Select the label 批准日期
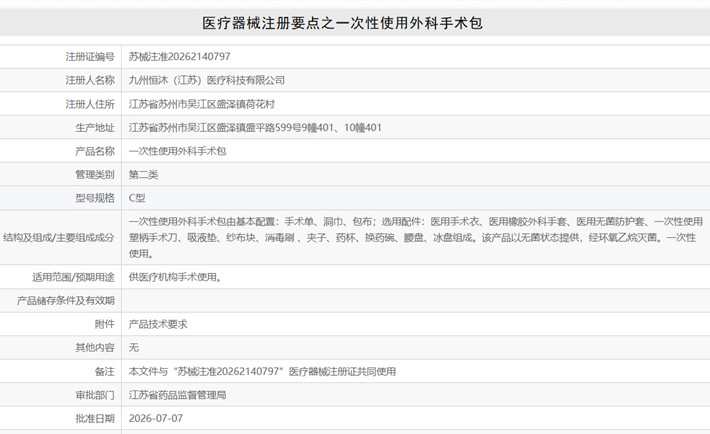This screenshot has width=710, height=434. [95, 419]
